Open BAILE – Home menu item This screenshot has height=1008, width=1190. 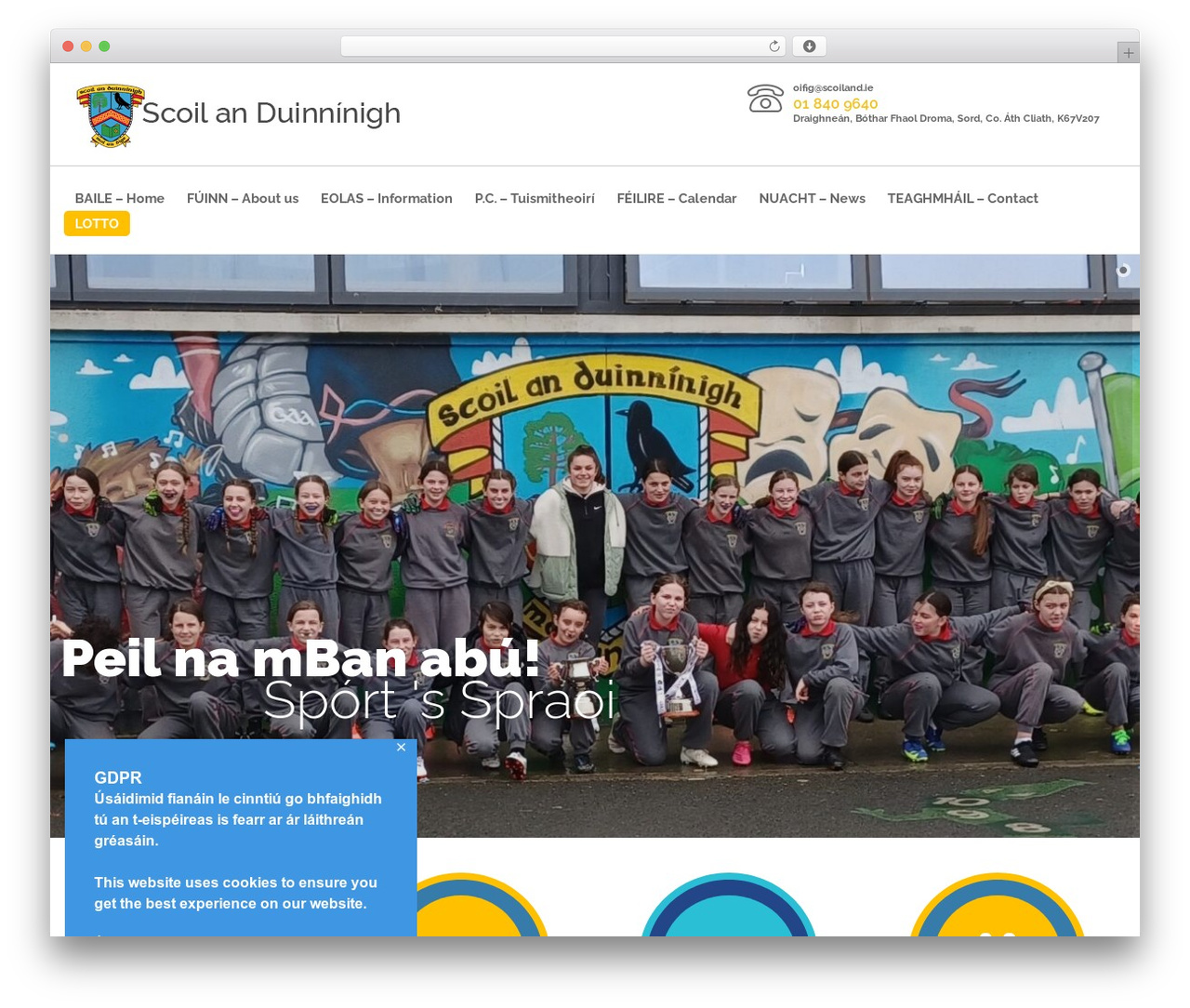click(120, 198)
